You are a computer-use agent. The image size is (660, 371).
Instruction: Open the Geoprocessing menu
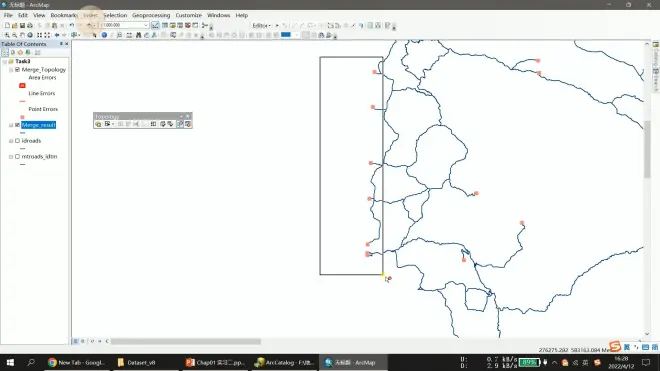click(x=151, y=15)
